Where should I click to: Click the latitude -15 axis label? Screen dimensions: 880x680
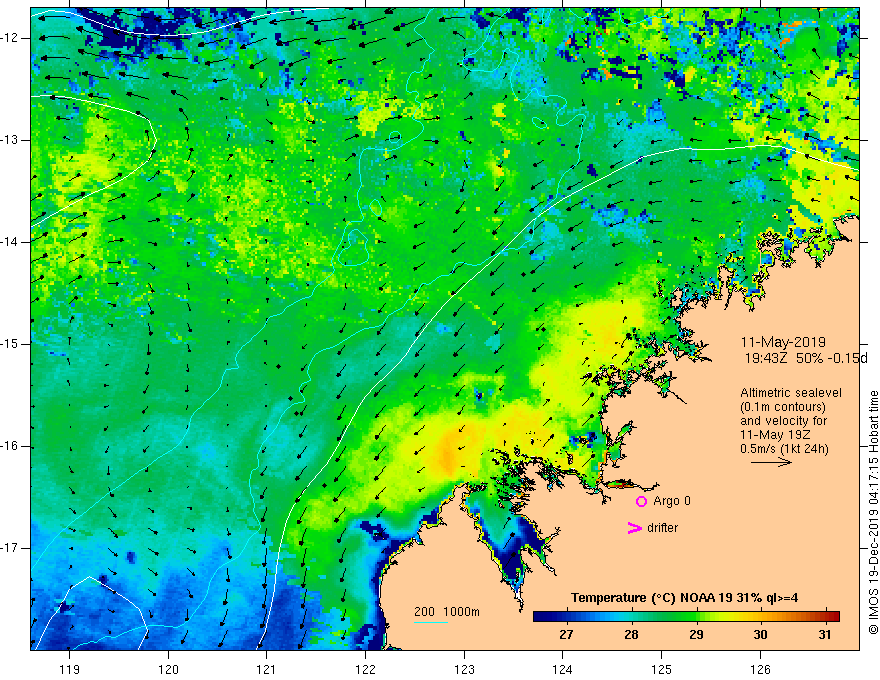(10, 344)
